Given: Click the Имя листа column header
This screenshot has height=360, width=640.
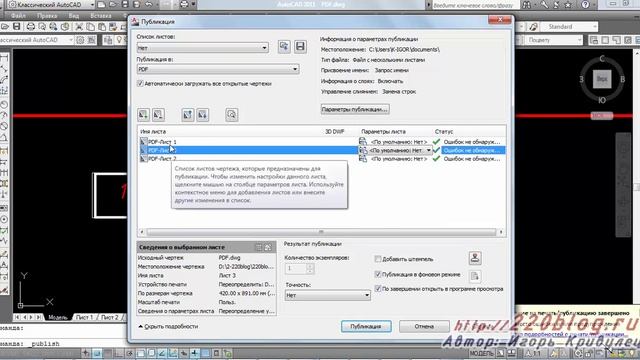Looking at the screenshot, I should click(153, 132).
